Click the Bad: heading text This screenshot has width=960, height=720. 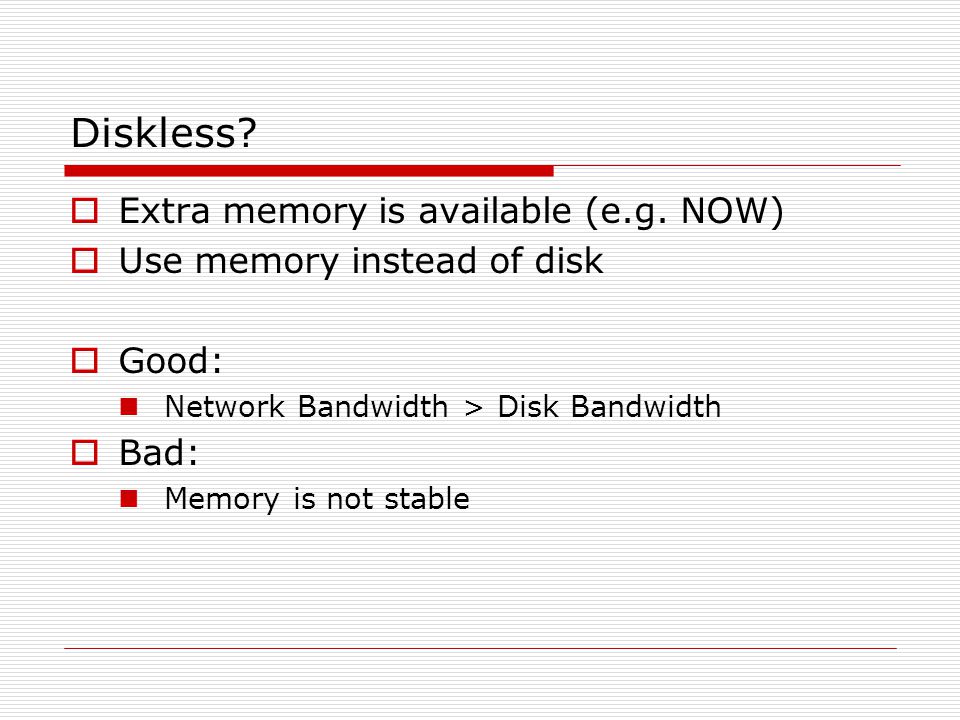[159, 452]
